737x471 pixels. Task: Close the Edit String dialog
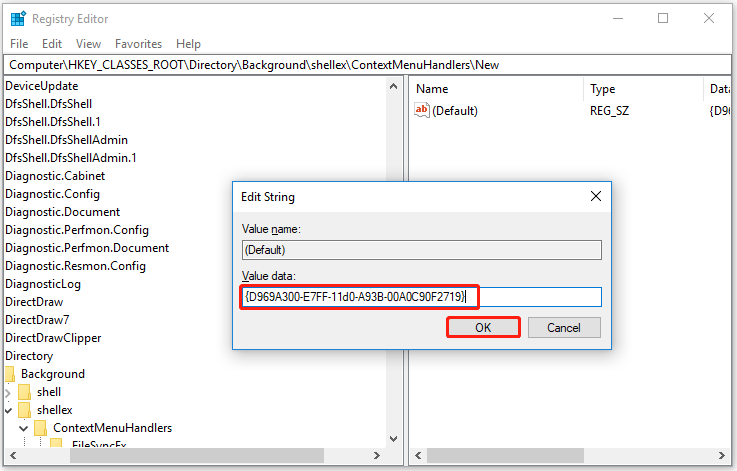(596, 196)
